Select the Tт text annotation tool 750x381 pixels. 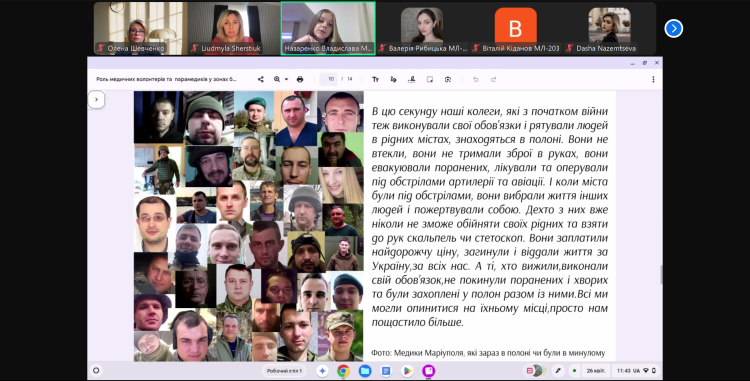[x=375, y=79]
